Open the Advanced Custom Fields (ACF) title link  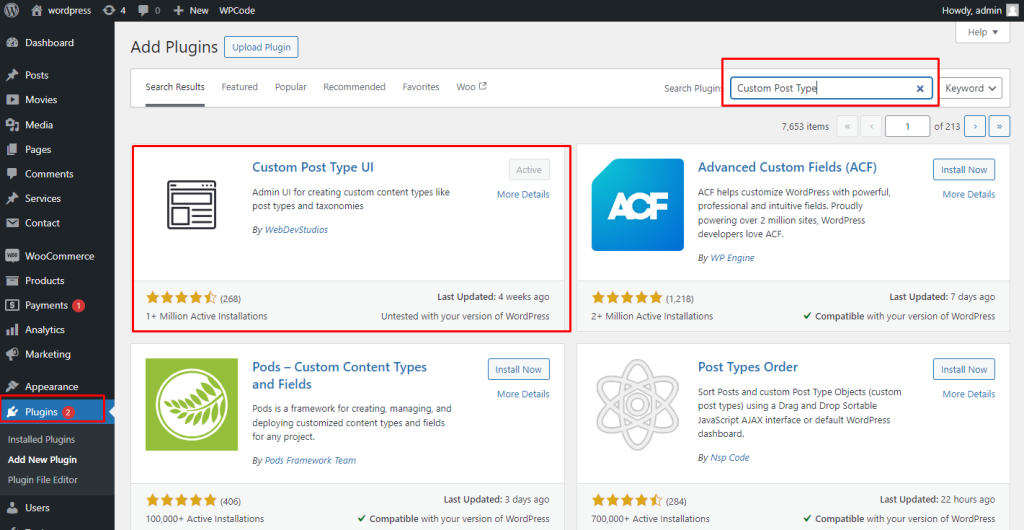click(788, 167)
